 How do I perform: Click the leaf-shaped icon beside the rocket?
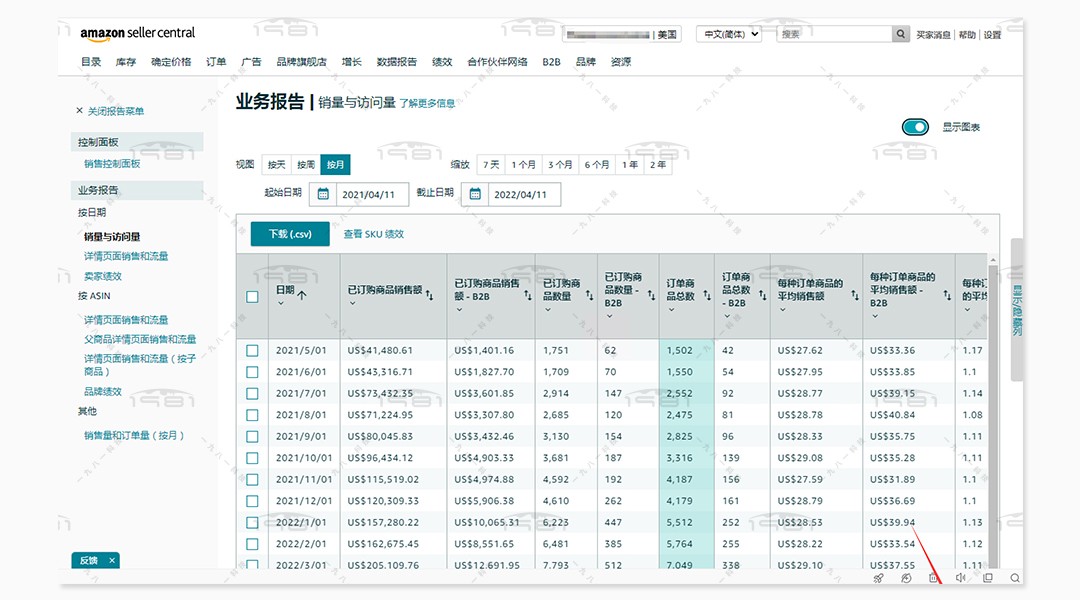coord(906,578)
